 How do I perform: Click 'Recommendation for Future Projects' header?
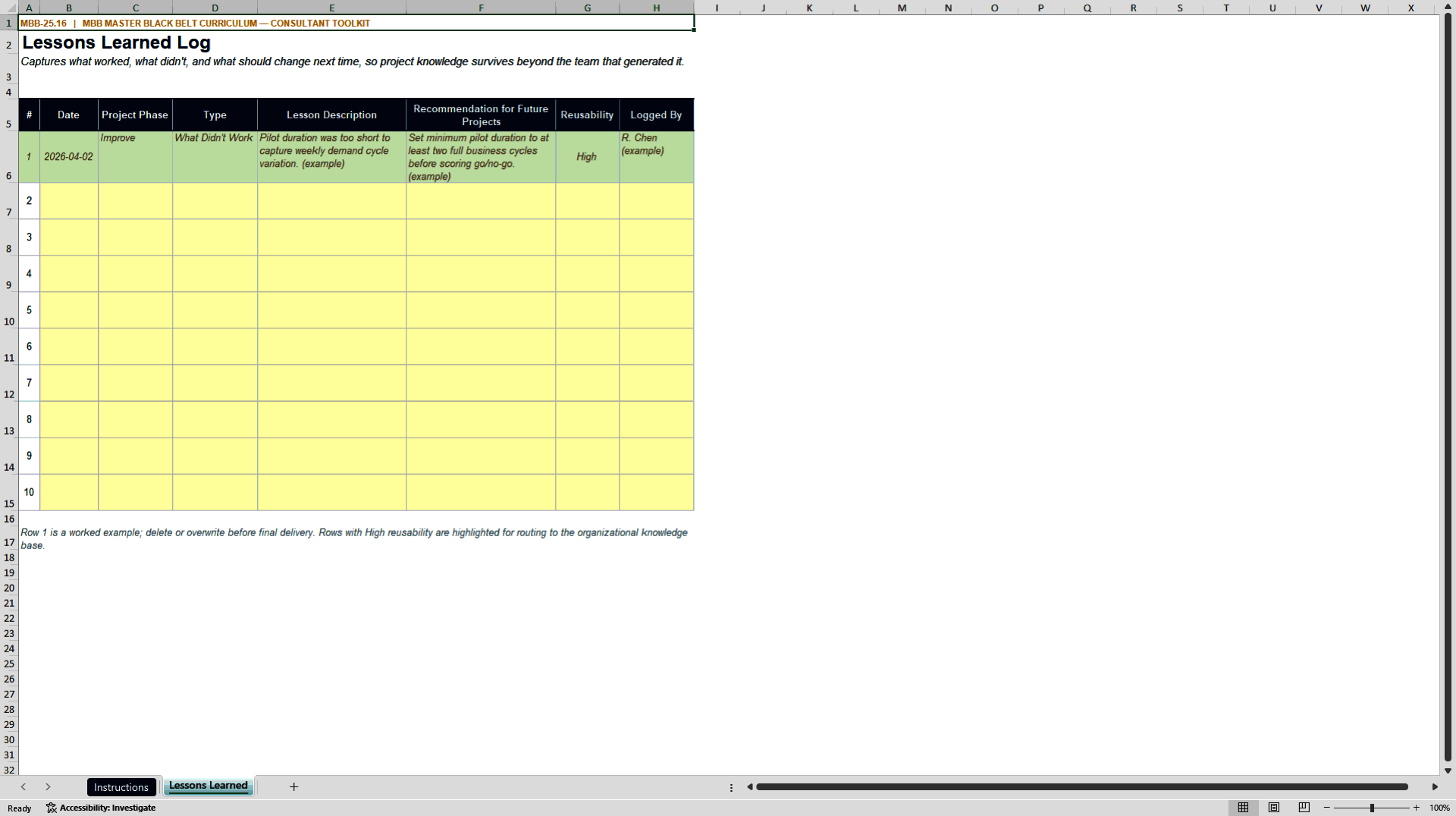pos(481,115)
